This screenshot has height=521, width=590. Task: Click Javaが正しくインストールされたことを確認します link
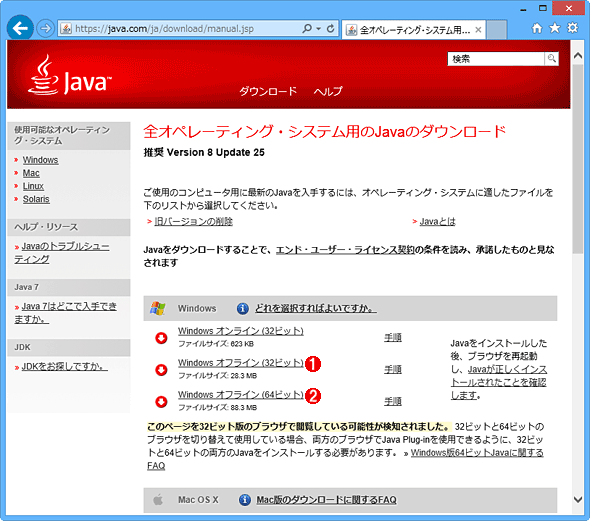tap(499, 382)
